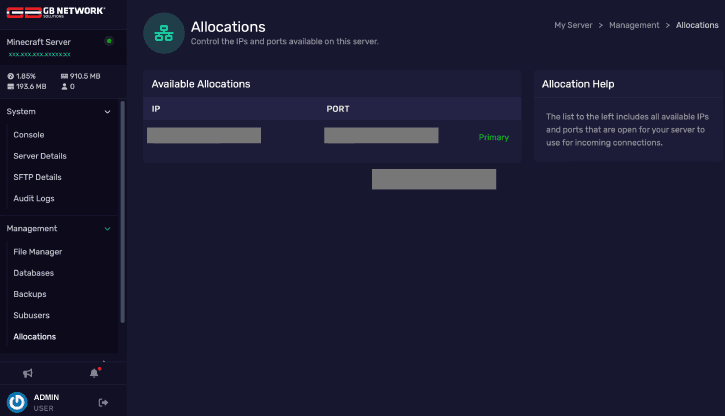Screen dimensions: 725x416
Task: Collapse the Management section
Action: 108,229
